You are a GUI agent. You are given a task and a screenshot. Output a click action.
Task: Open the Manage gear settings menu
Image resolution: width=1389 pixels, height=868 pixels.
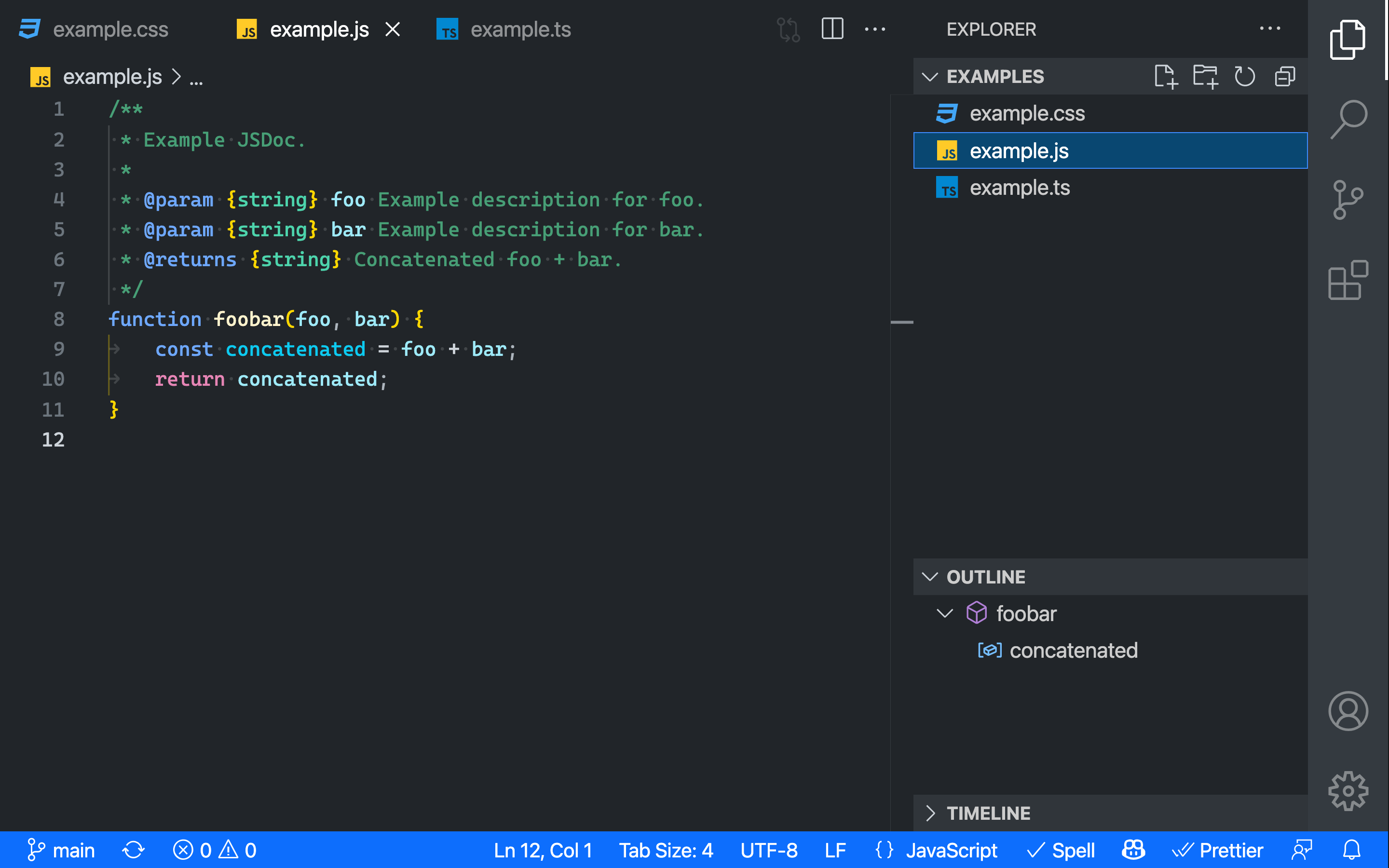pos(1348,791)
